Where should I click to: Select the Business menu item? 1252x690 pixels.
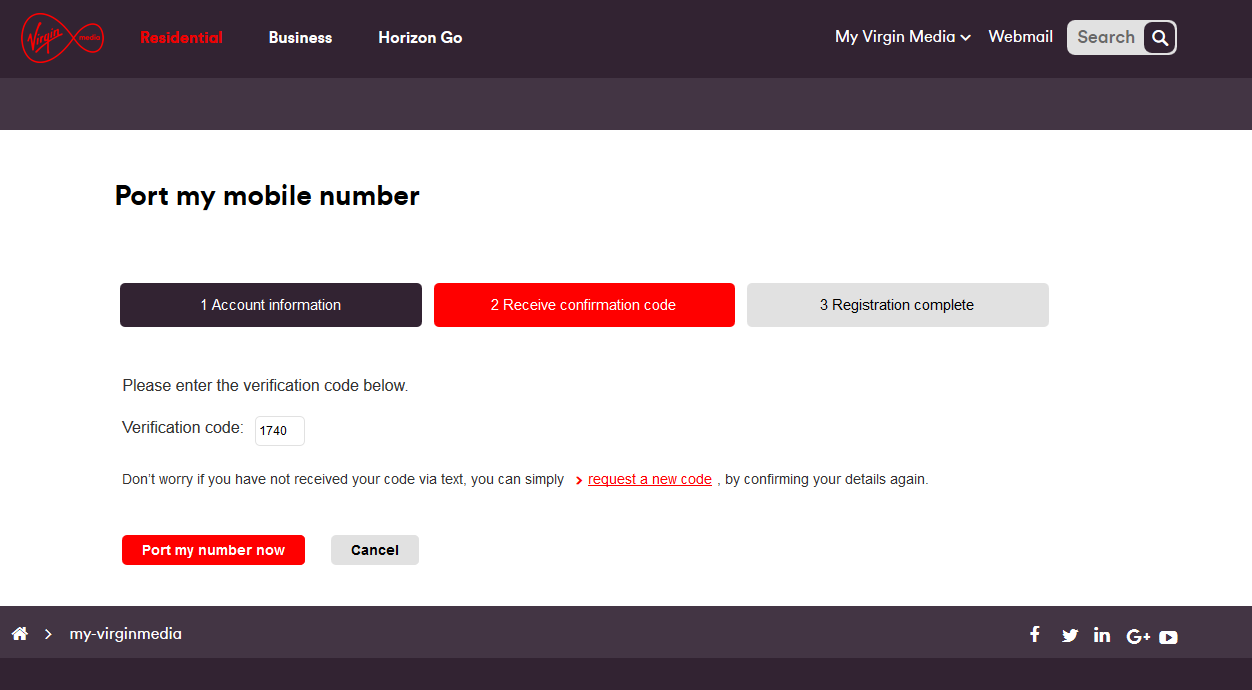pyautogui.click(x=300, y=38)
